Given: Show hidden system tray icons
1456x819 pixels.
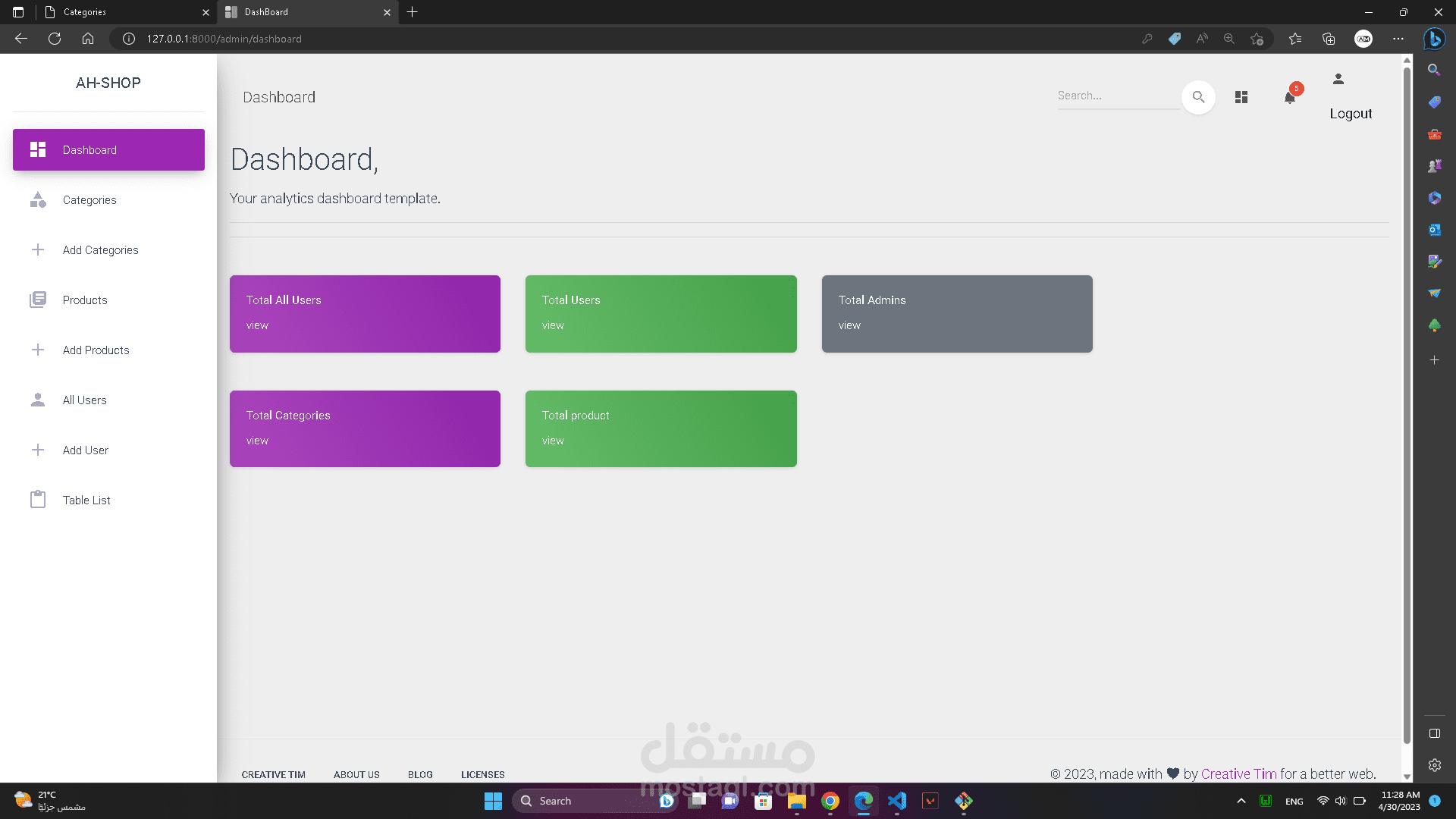Looking at the screenshot, I should (x=1241, y=801).
